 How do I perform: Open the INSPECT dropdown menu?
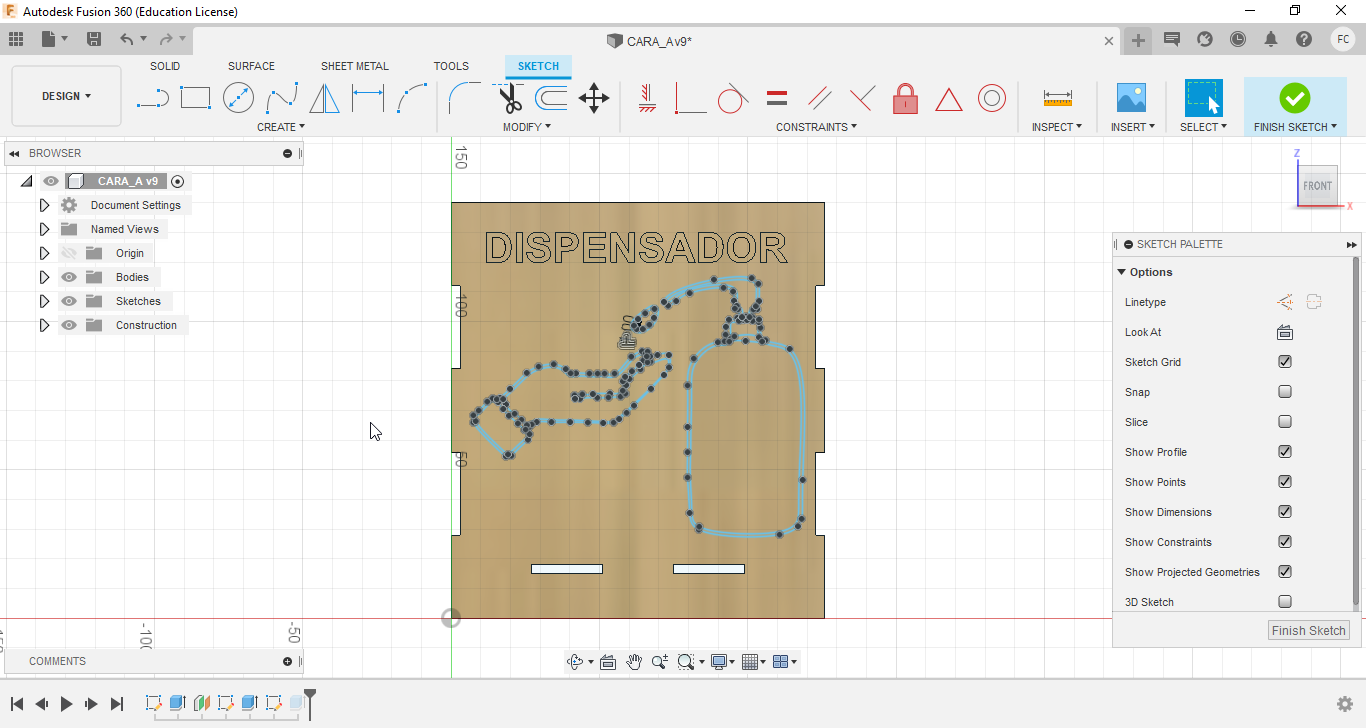[1057, 127]
